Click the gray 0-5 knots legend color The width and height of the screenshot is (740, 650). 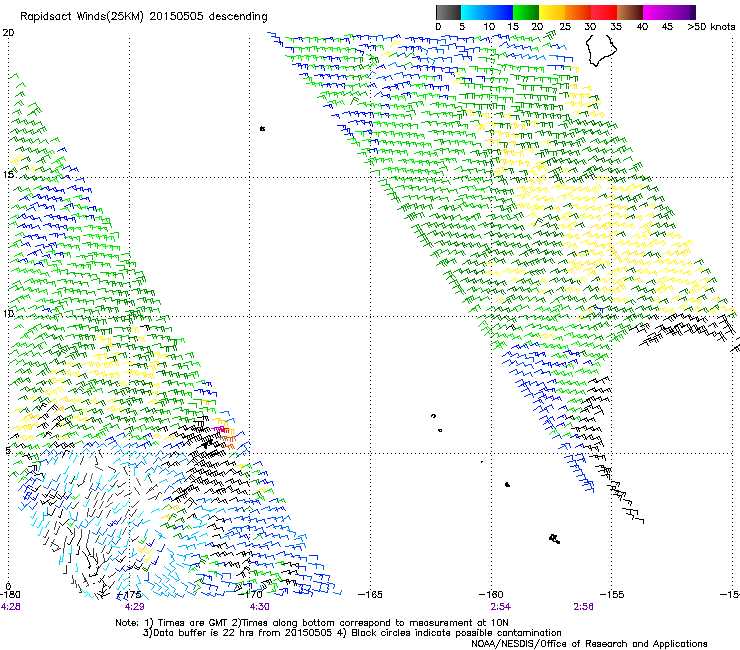tap(448, 12)
